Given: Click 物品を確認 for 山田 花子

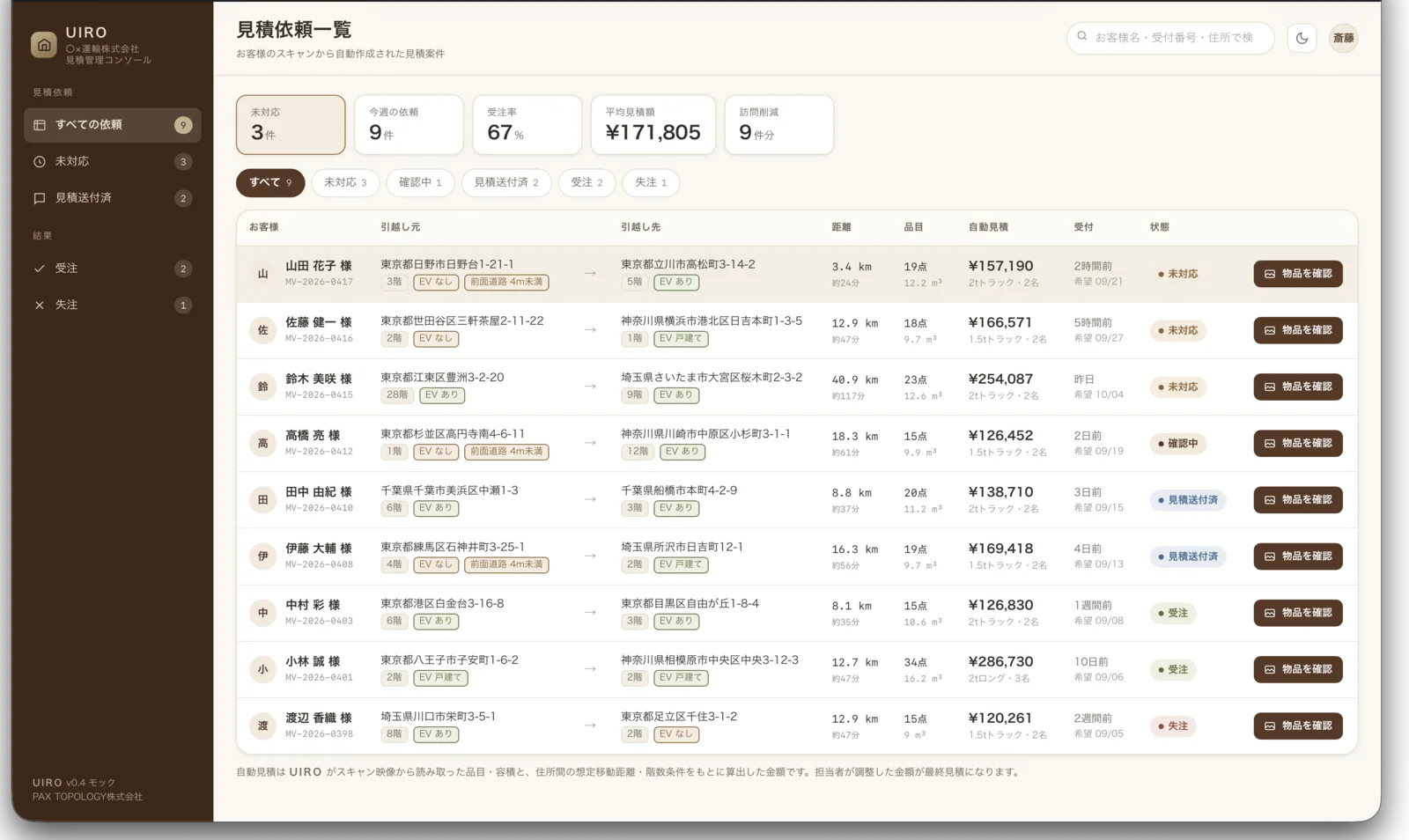Looking at the screenshot, I should [x=1298, y=274].
